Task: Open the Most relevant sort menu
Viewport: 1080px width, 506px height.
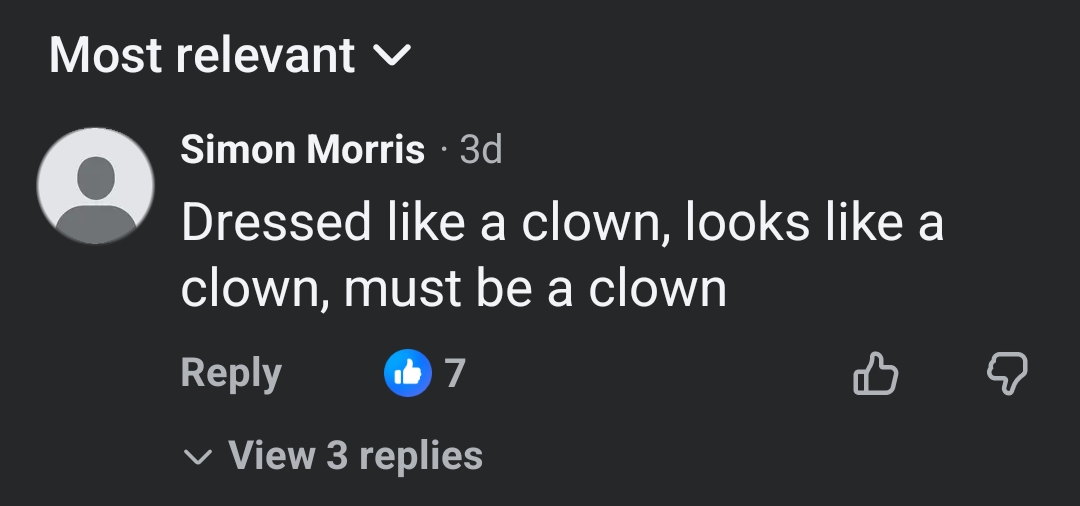Action: [x=230, y=56]
